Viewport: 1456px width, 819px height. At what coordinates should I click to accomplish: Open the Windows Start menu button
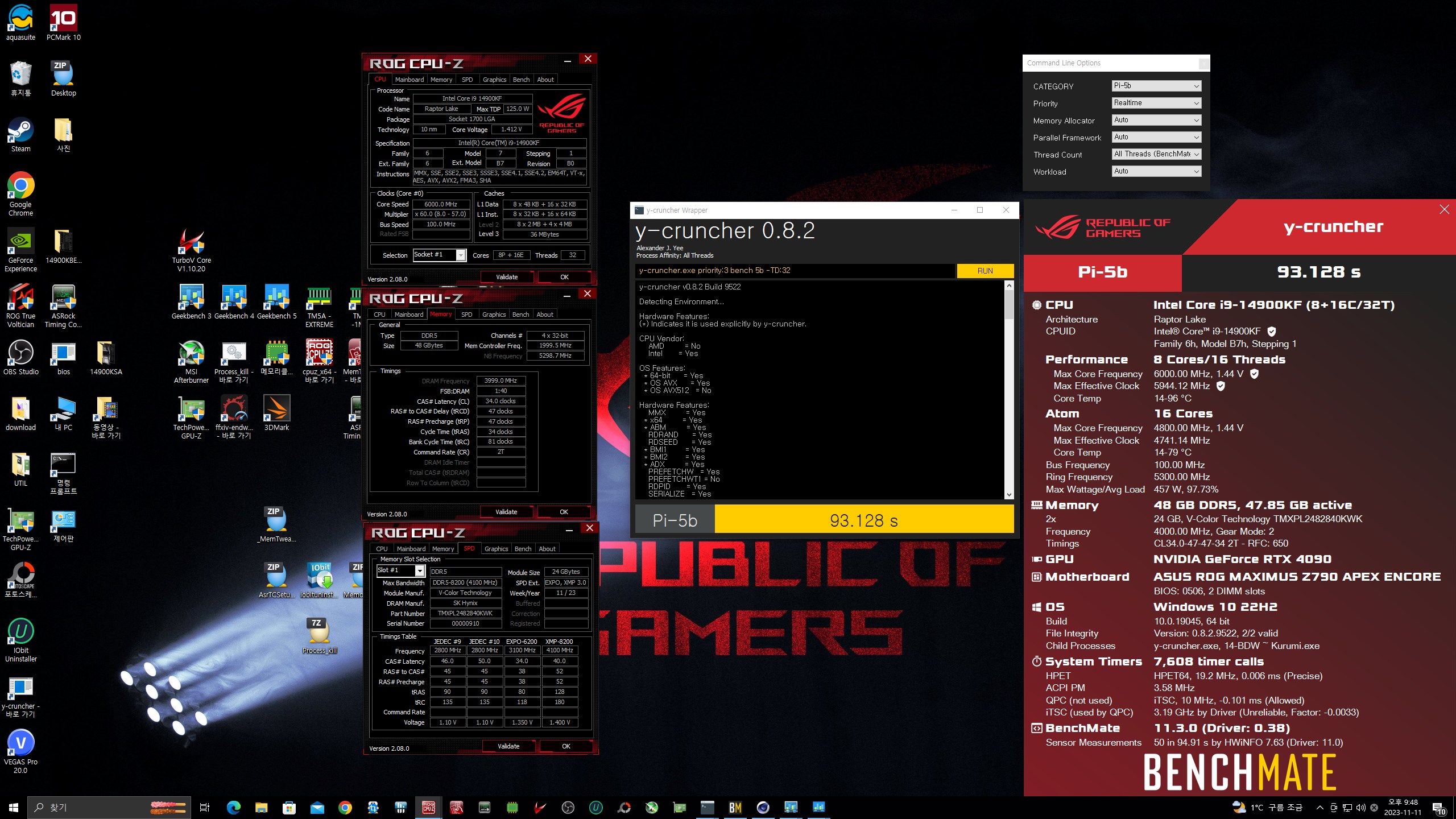[x=14, y=807]
